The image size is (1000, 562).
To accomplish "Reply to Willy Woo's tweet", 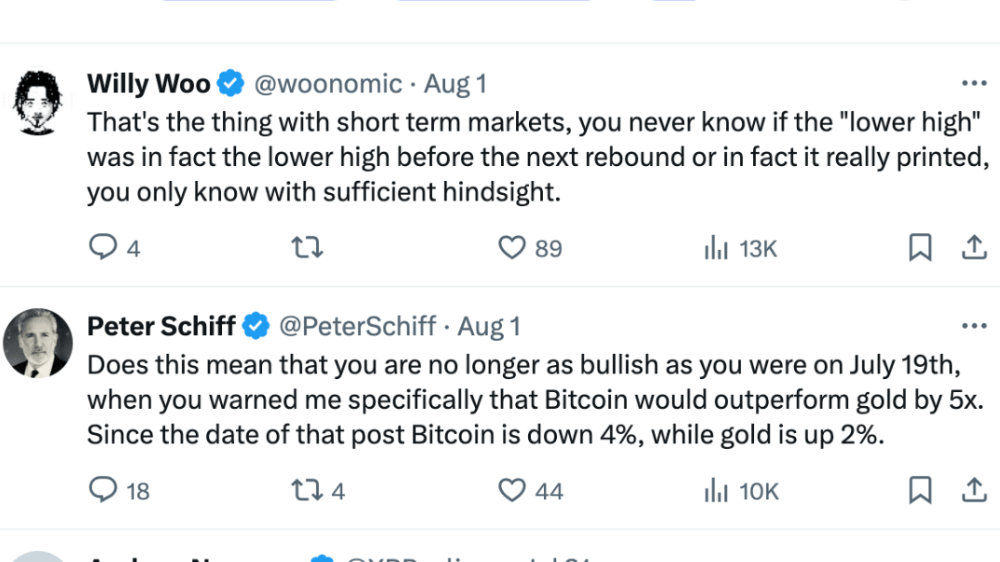I will (x=104, y=248).
